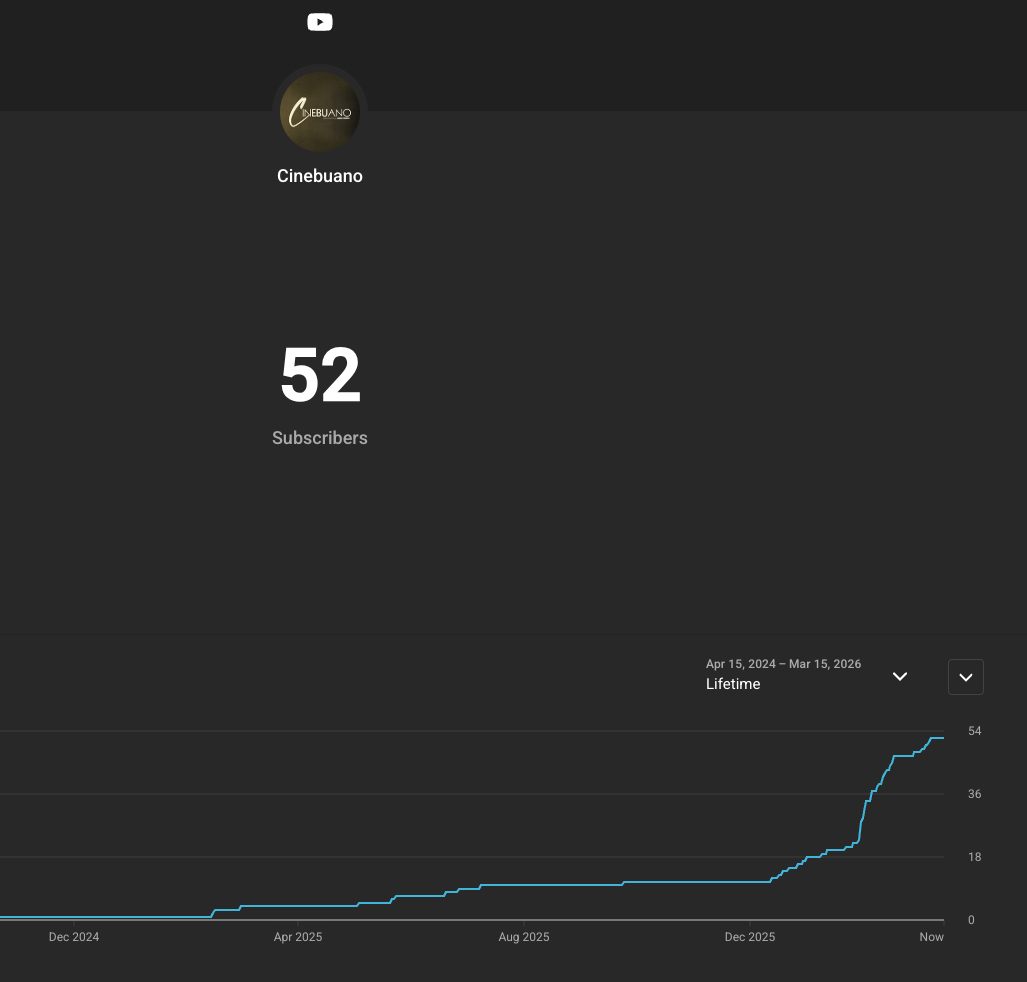Click the Dec 2024 axis label
This screenshot has height=982, width=1027.
click(x=74, y=937)
